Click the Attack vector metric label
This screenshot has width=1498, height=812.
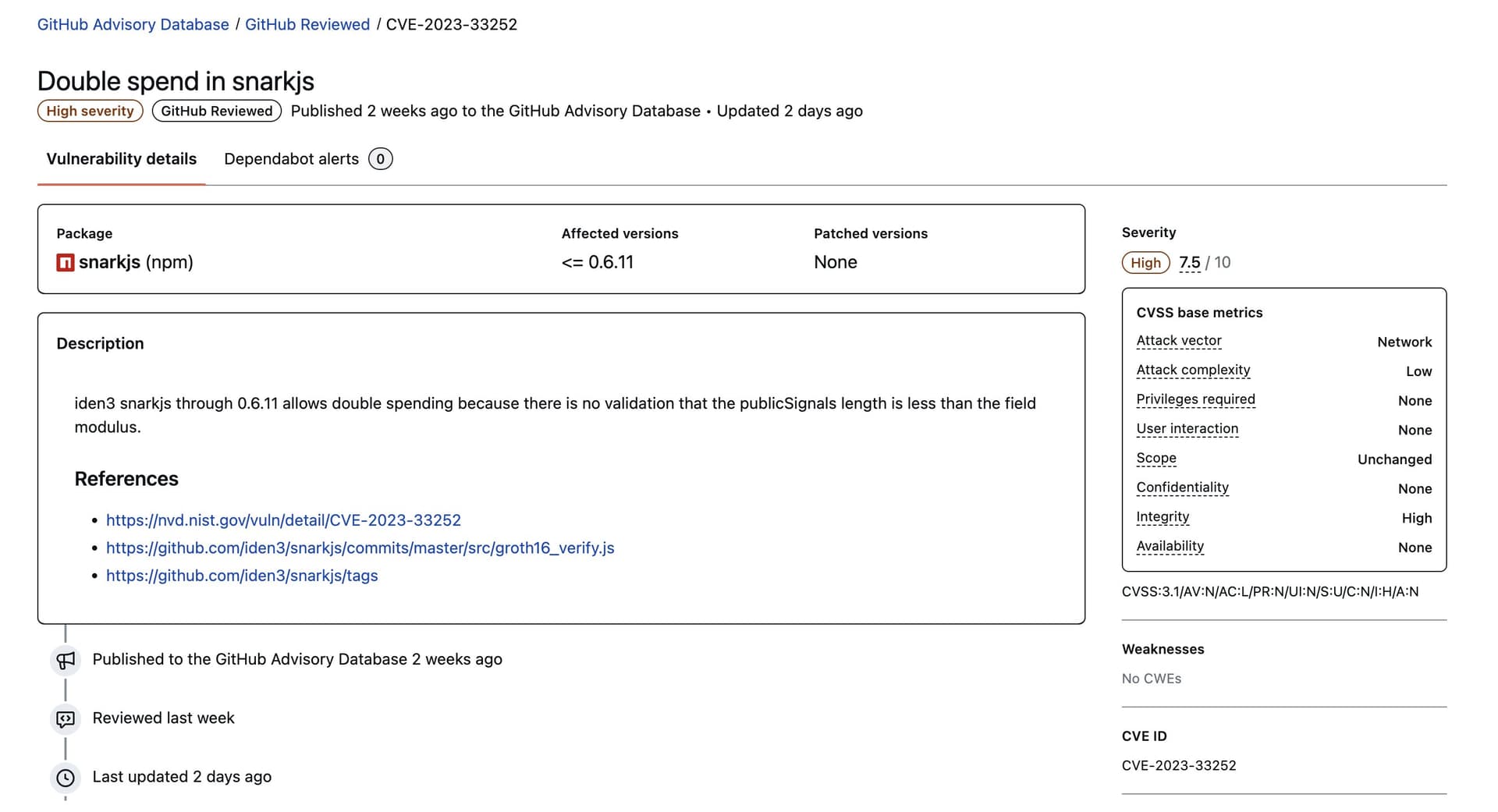(1179, 341)
